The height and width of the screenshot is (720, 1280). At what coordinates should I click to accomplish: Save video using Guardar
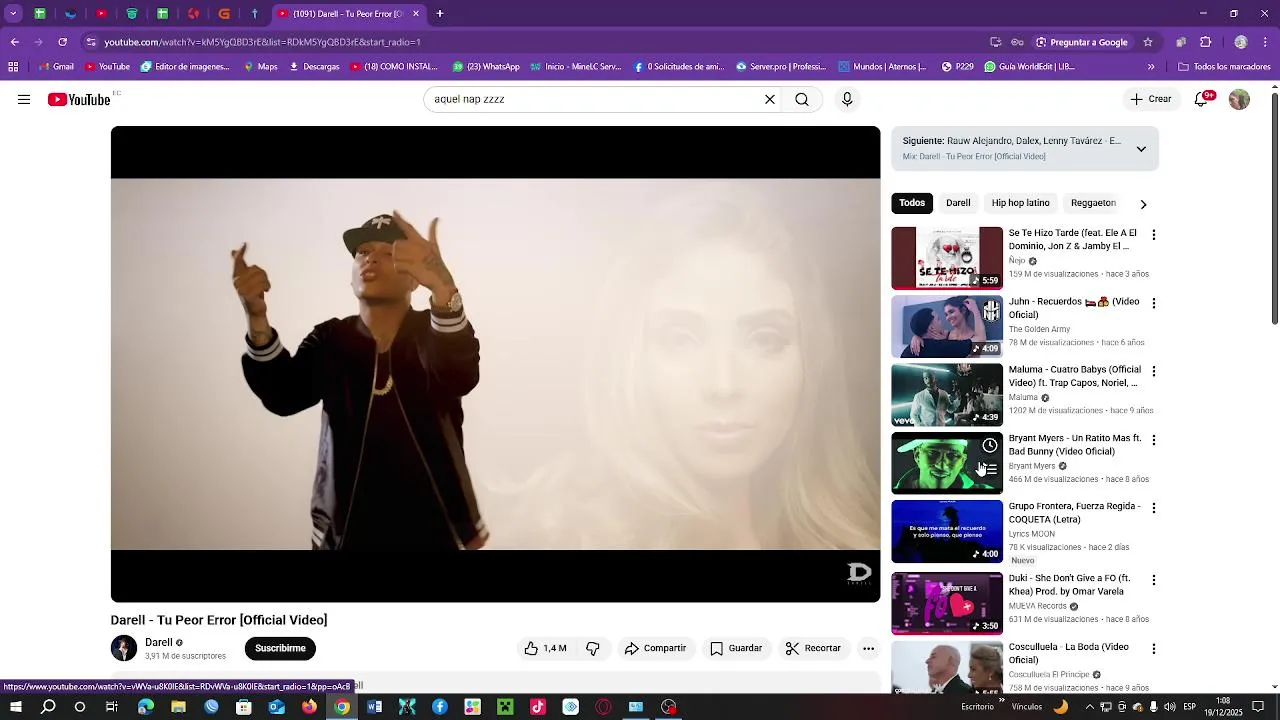pos(736,648)
